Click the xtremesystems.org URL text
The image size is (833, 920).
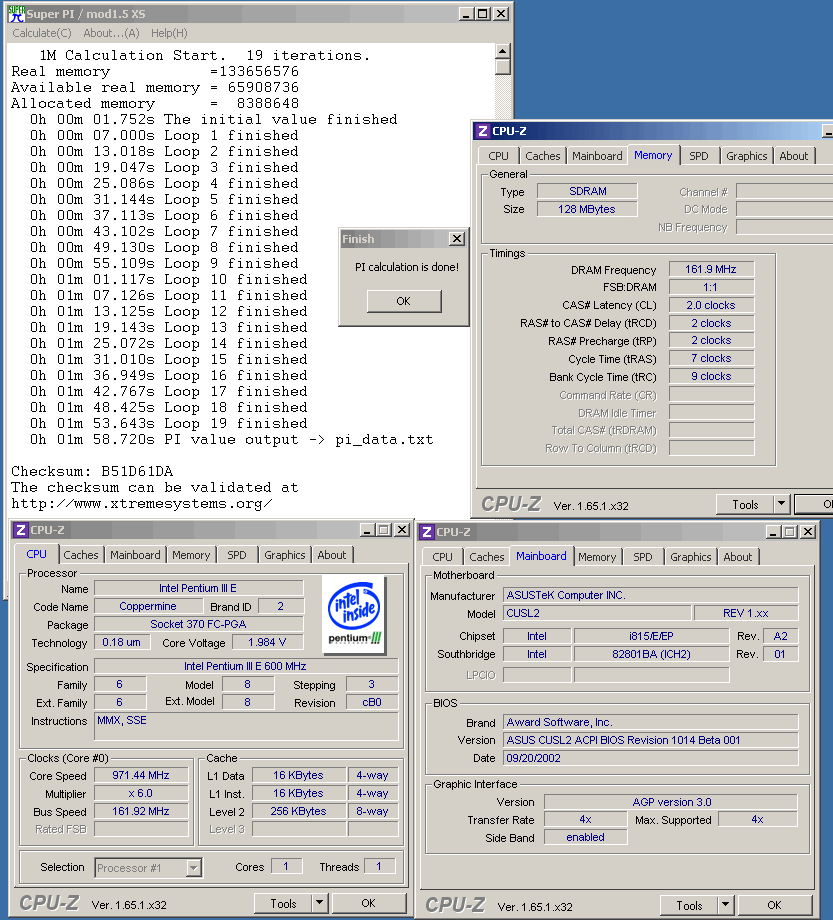(x=141, y=504)
